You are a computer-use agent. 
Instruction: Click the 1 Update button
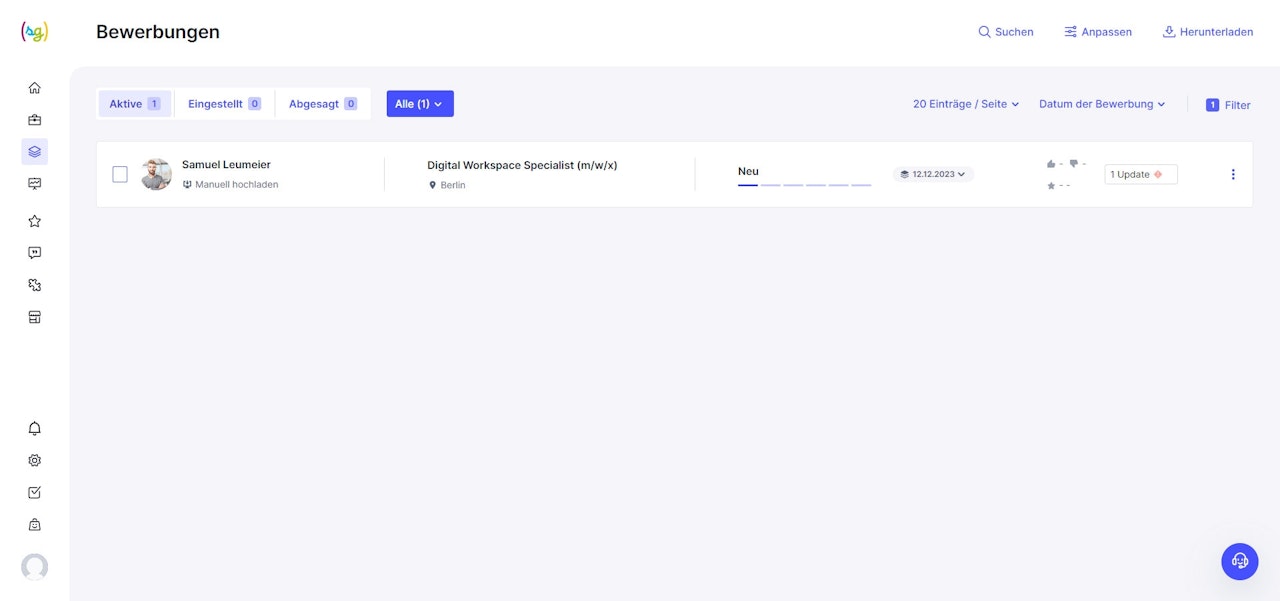point(1140,174)
